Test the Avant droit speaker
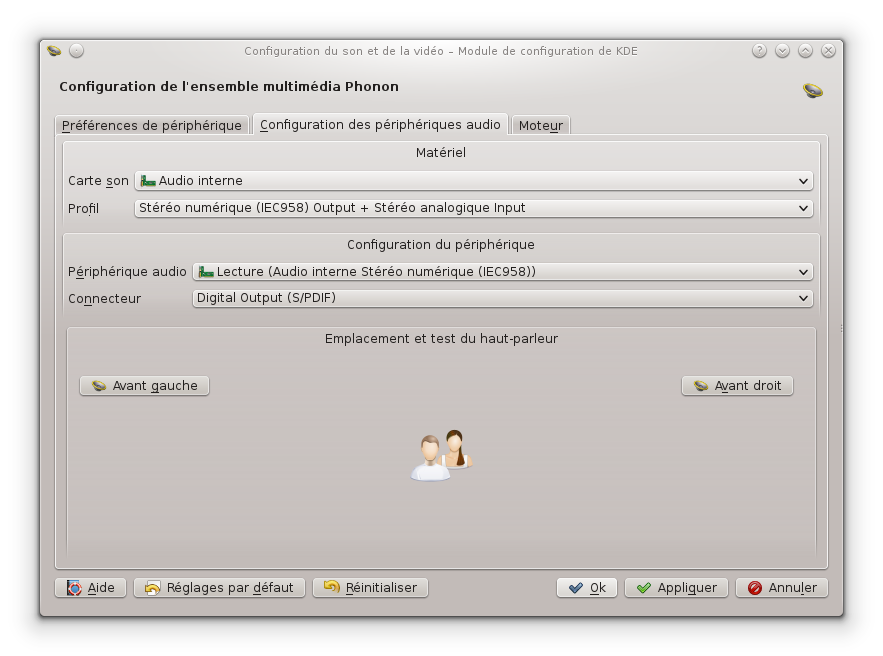 (737, 386)
